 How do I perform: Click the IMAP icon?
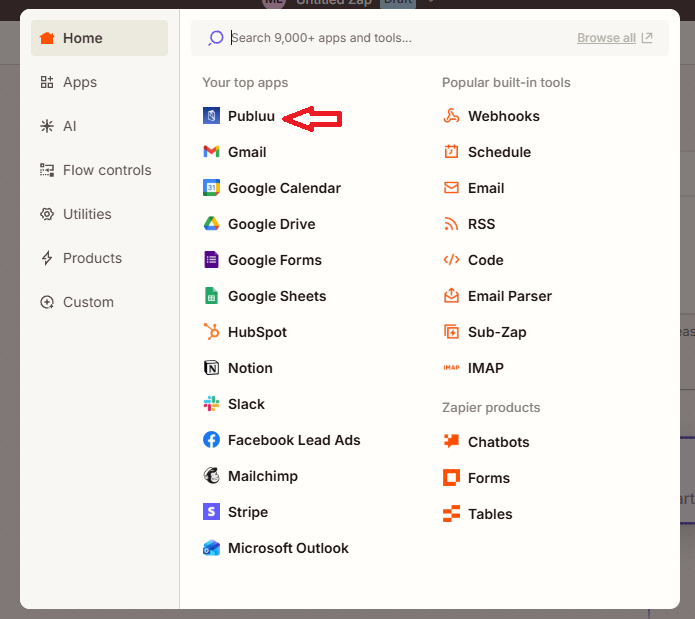click(451, 367)
